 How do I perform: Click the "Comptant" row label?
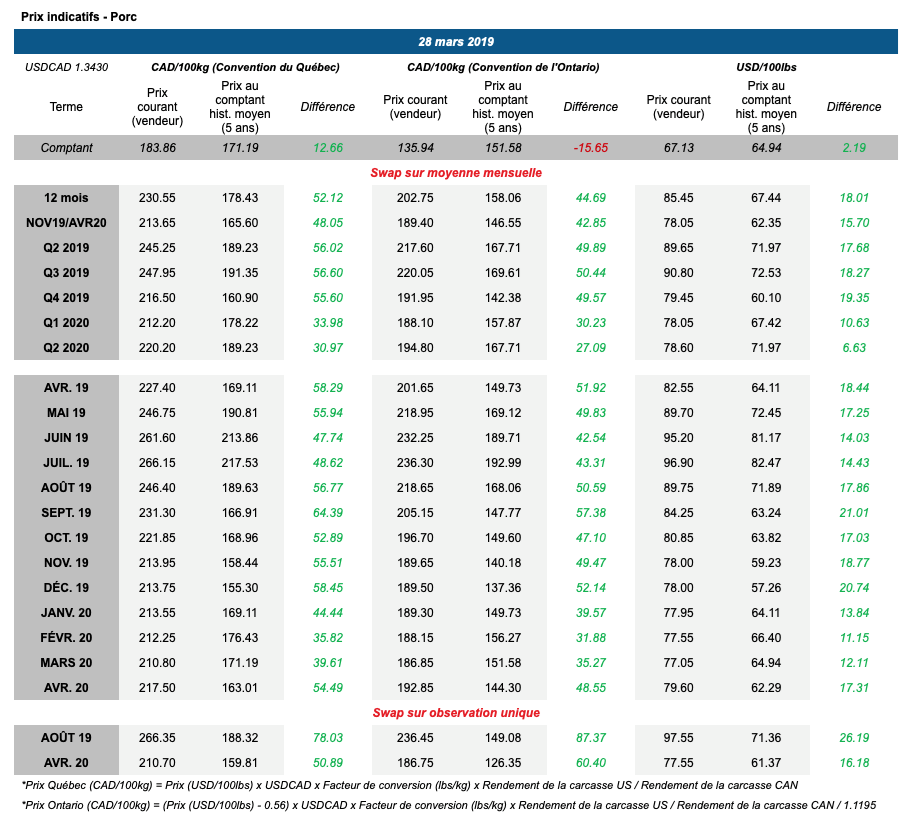tap(66, 148)
